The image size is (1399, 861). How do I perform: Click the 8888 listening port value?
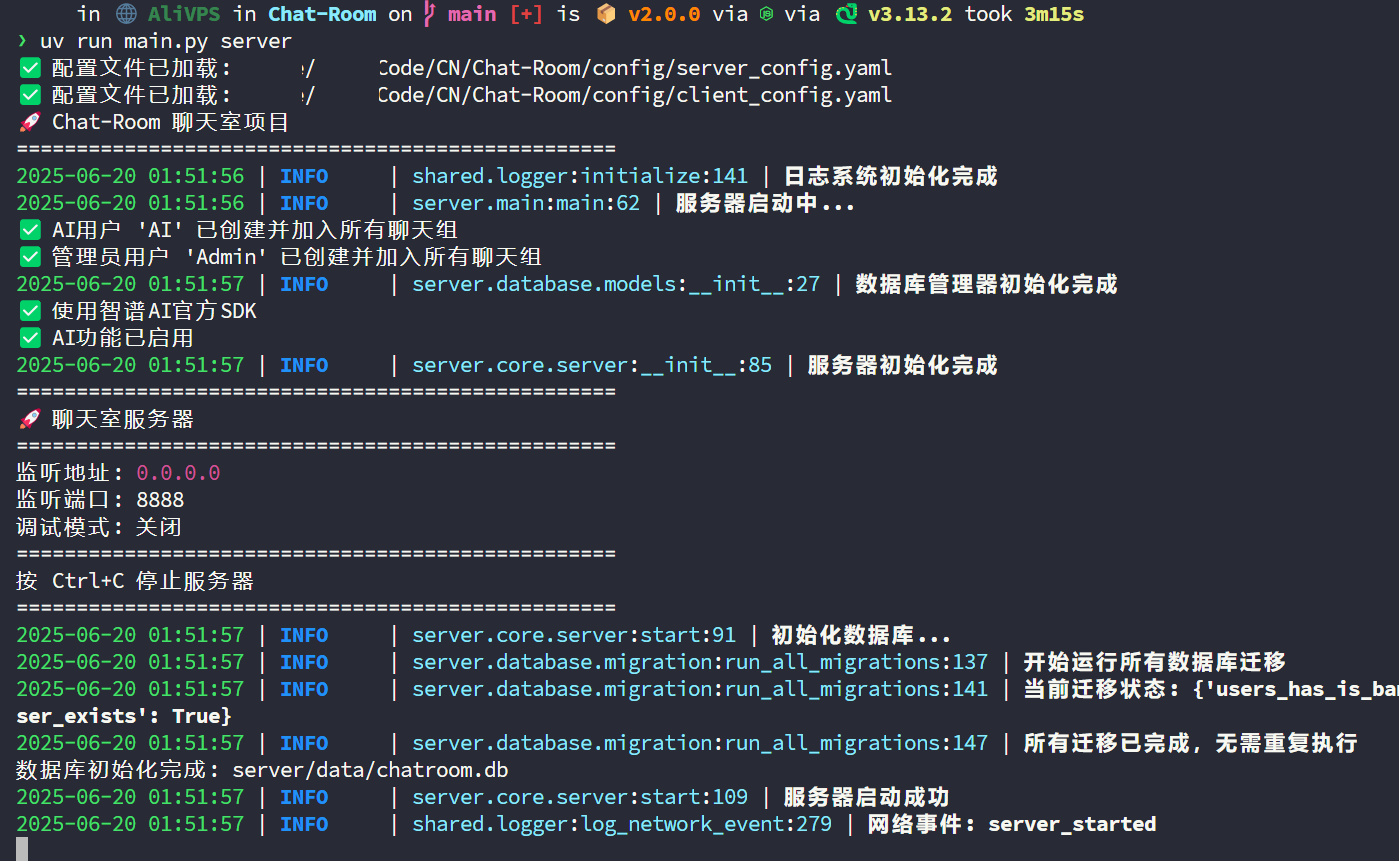pyautogui.click(x=160, y=500)
